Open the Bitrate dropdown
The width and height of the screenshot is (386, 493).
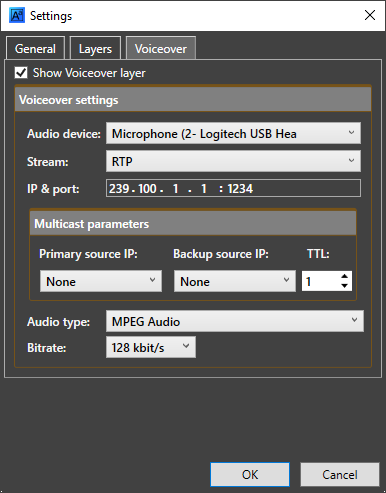[151, 347]
